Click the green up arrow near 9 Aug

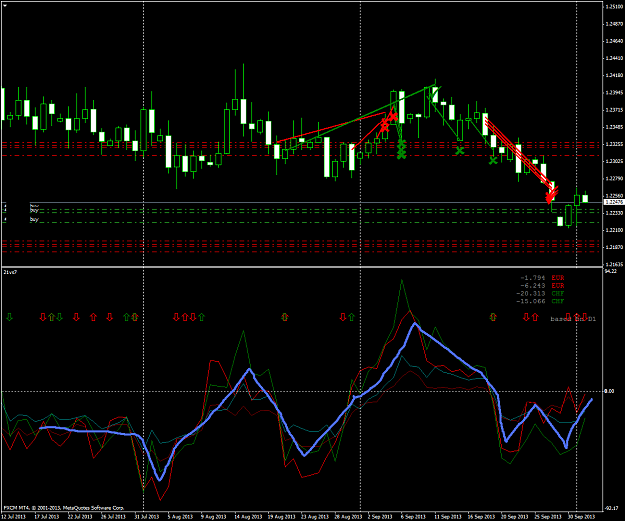(201, 317)
